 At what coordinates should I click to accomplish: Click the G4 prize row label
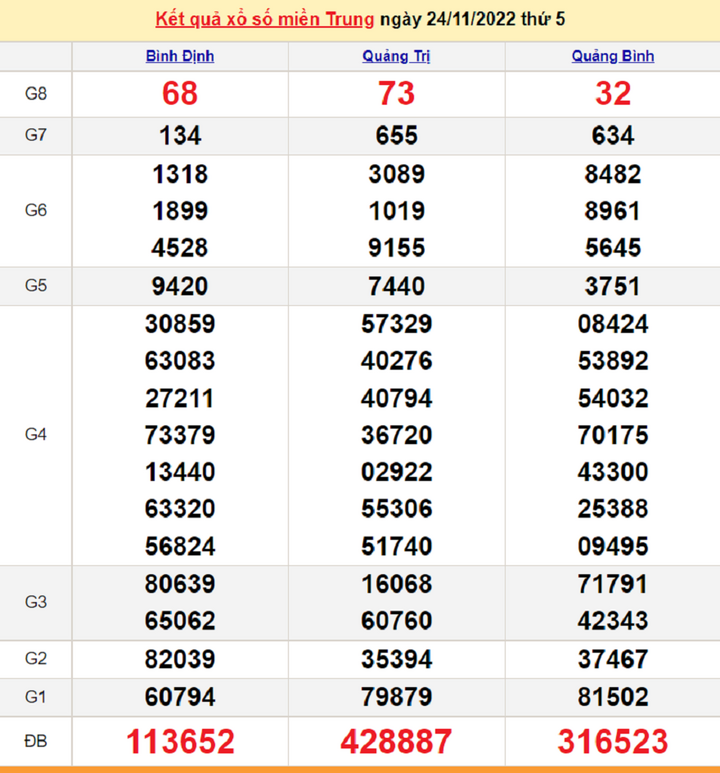point(36,435)
